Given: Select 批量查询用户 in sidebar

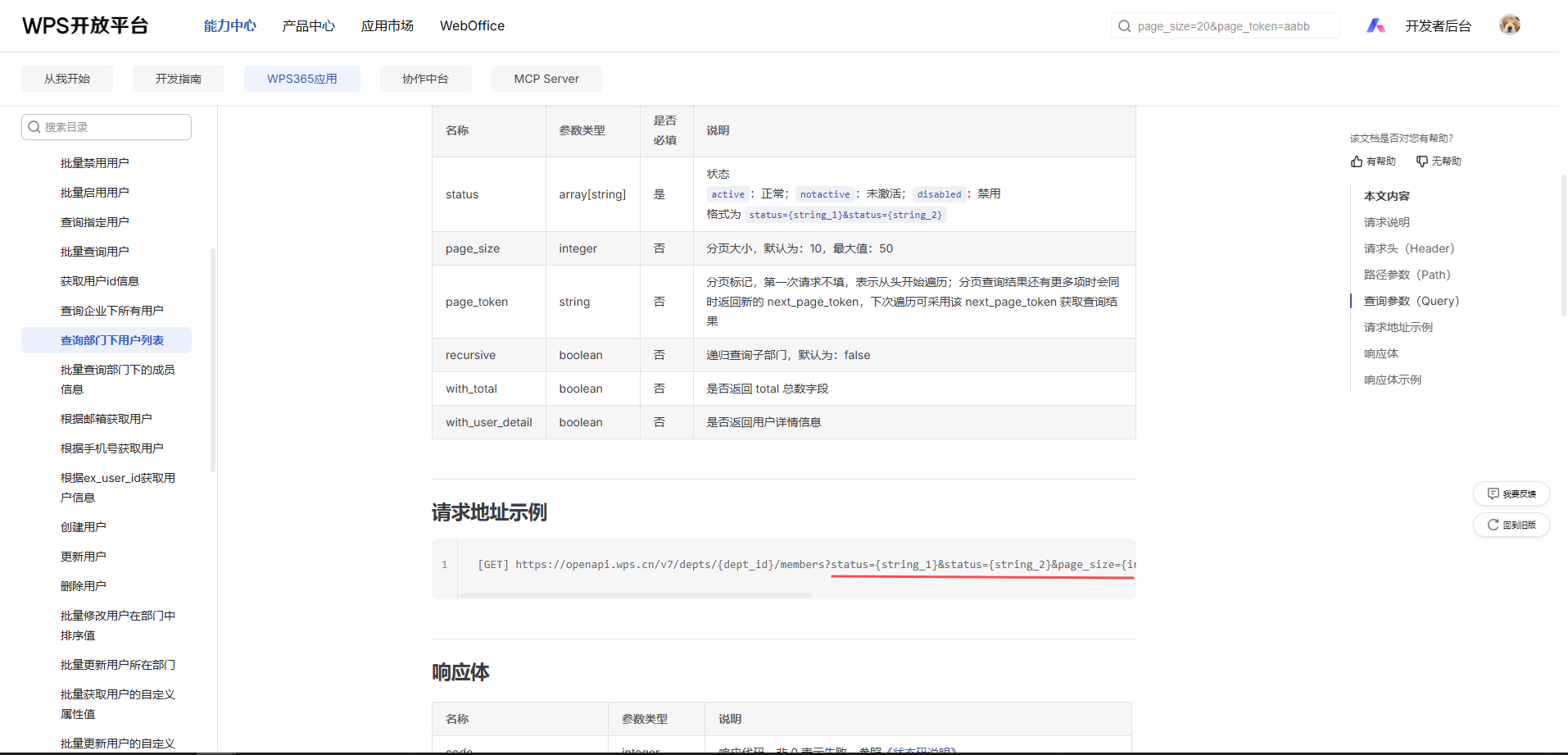Looking at the screenshot, I should pyautogui.click(x=94, y=252).
